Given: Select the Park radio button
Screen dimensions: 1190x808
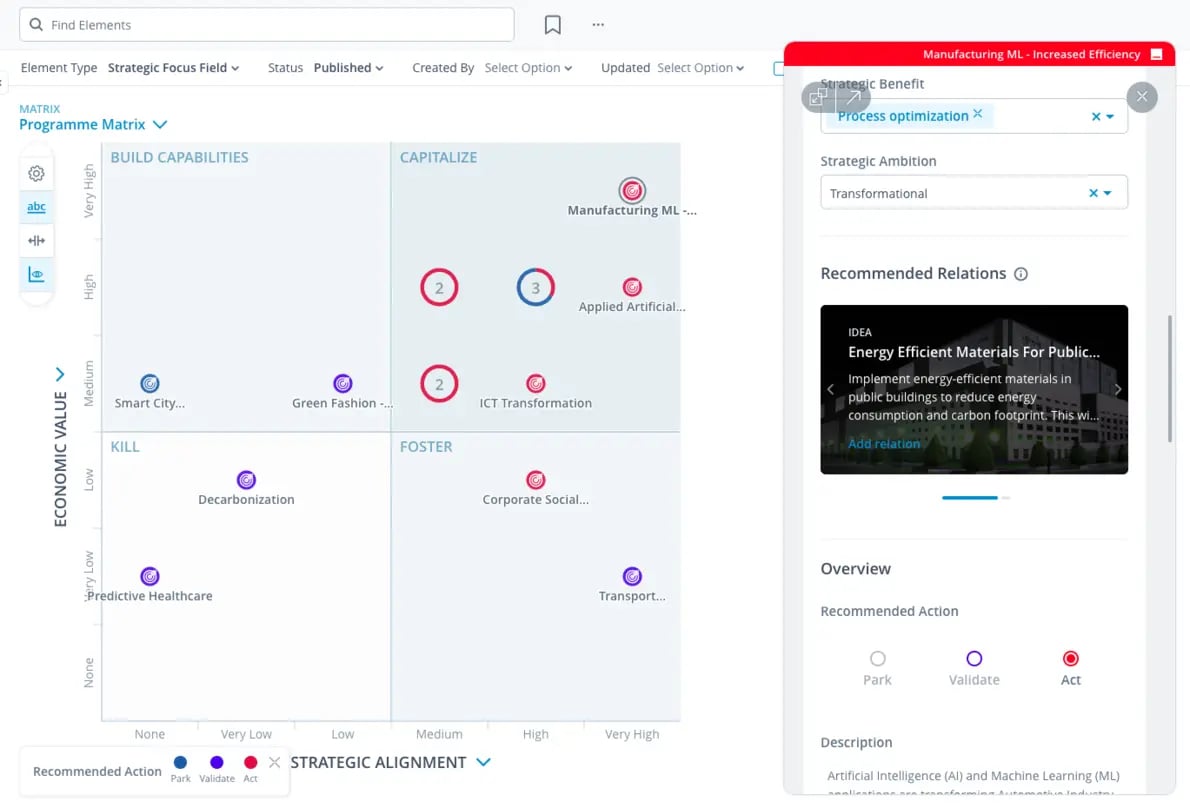Looking at the screenshot, I should click(x=877, y=658).
